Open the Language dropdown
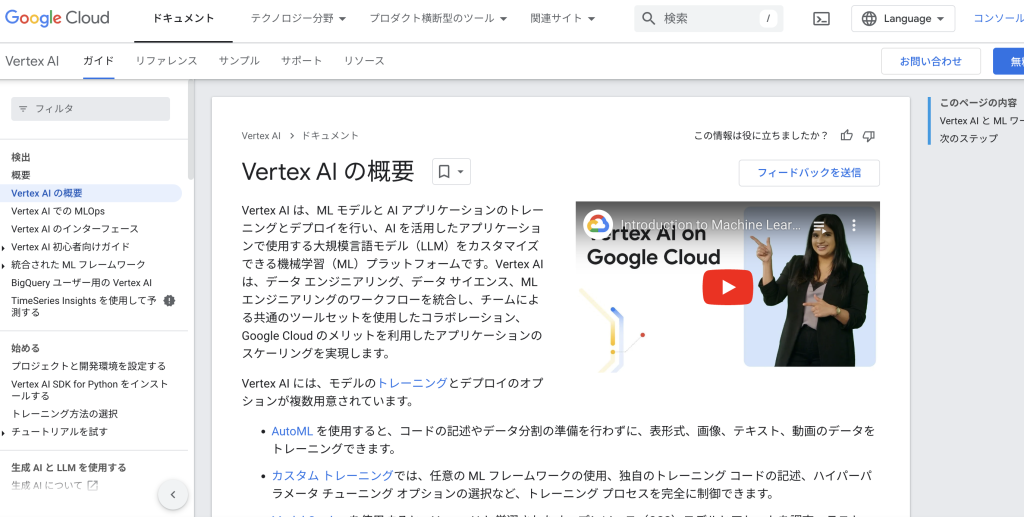 click(x=903, y=19)
